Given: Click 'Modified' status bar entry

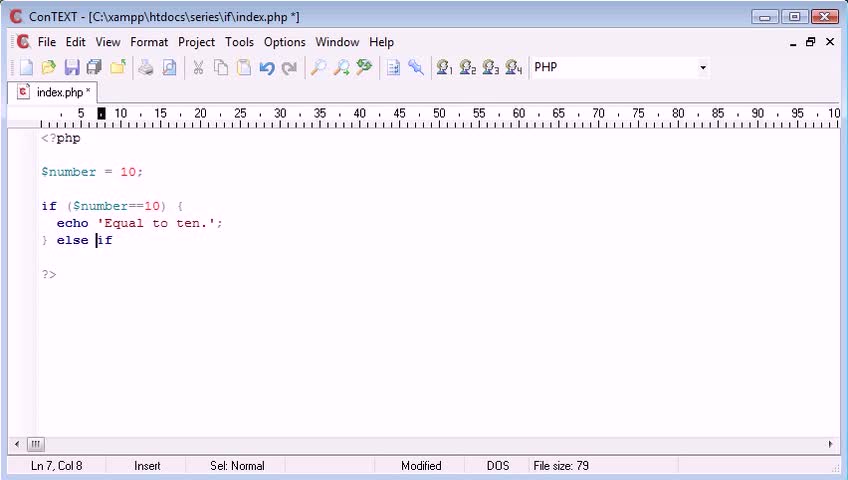Looking at the screenshot, I should click(x=421, y=466).
